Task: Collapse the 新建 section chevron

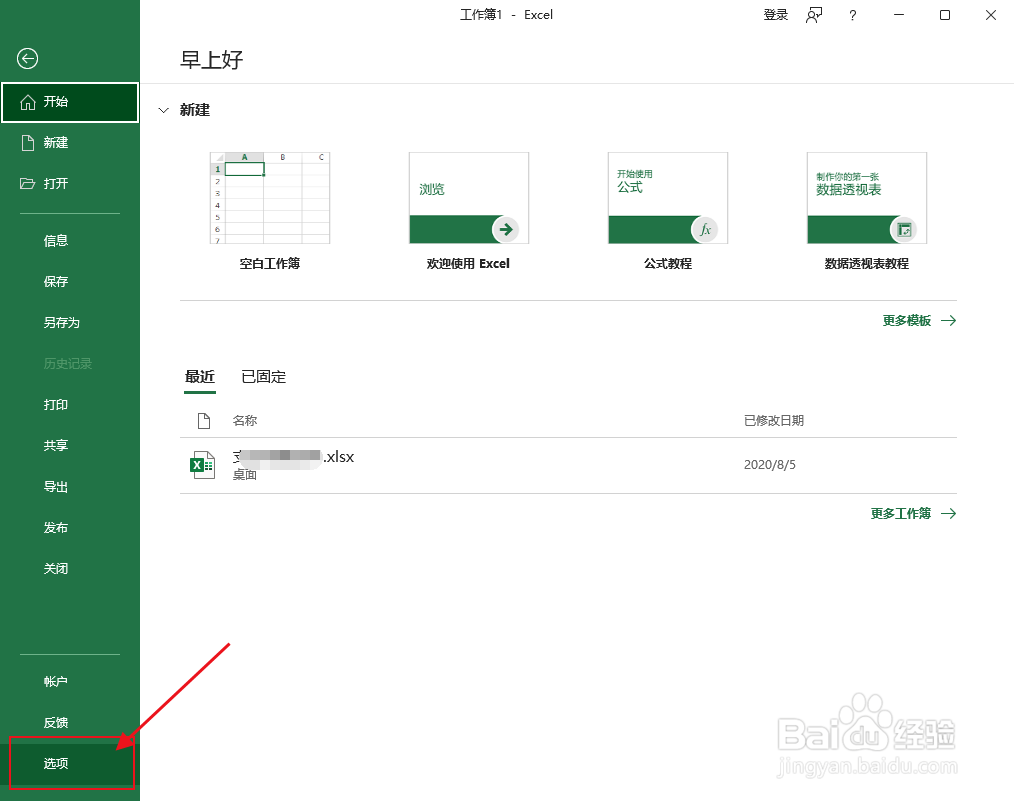Action: click(x=164, y=111)
